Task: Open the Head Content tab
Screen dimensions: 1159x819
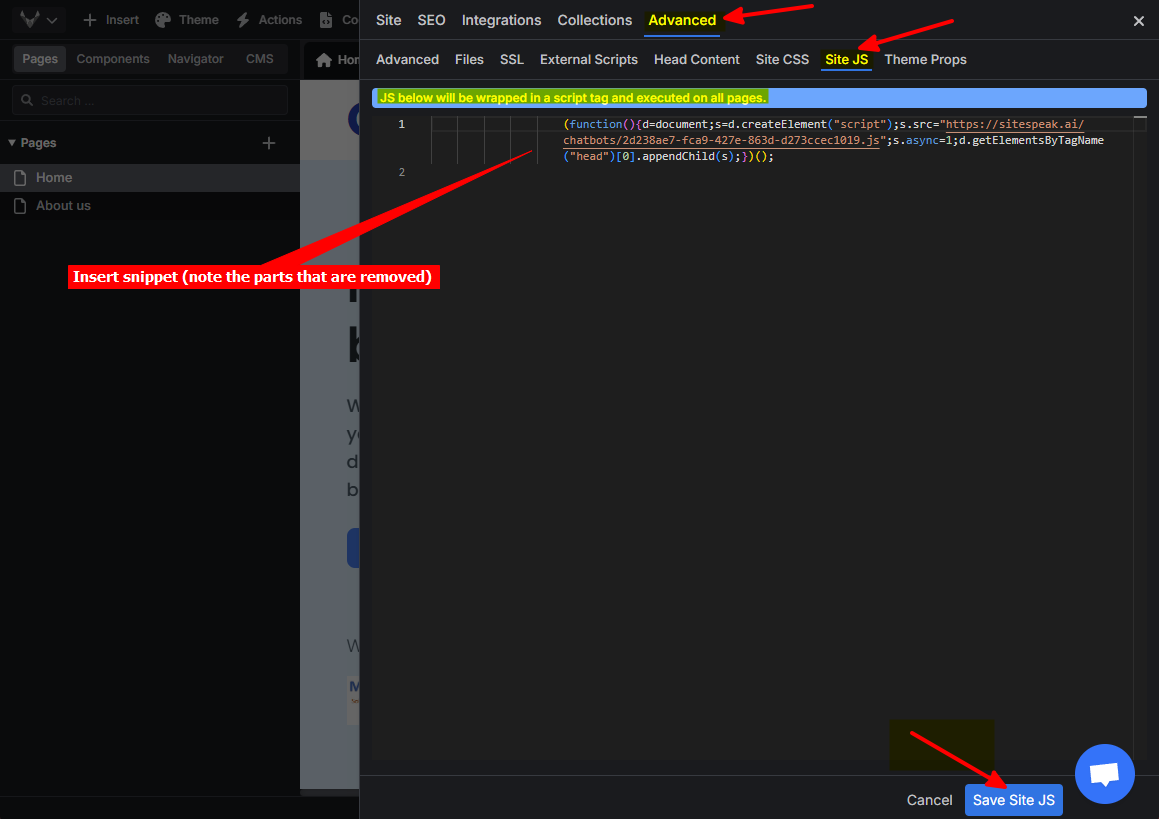Action: pos(696,60)
